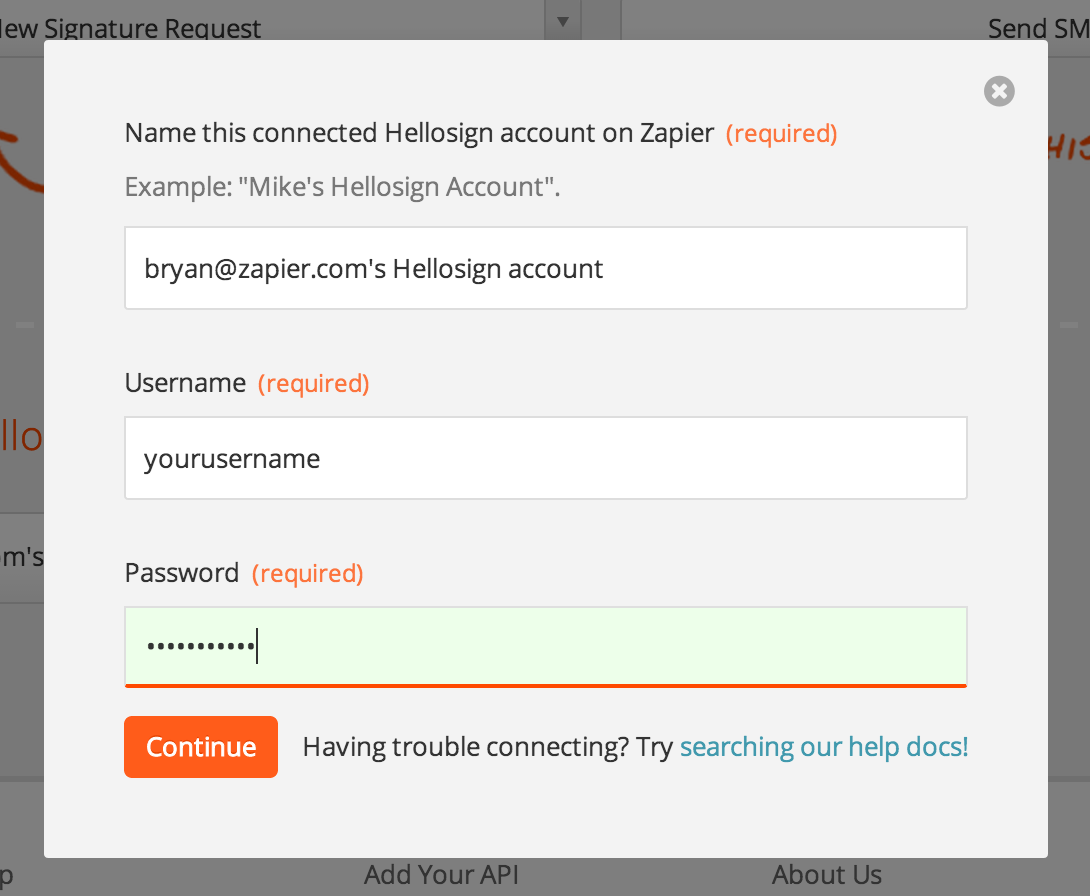
Task: Go to the About Us footer link
Action: (827, 874)
